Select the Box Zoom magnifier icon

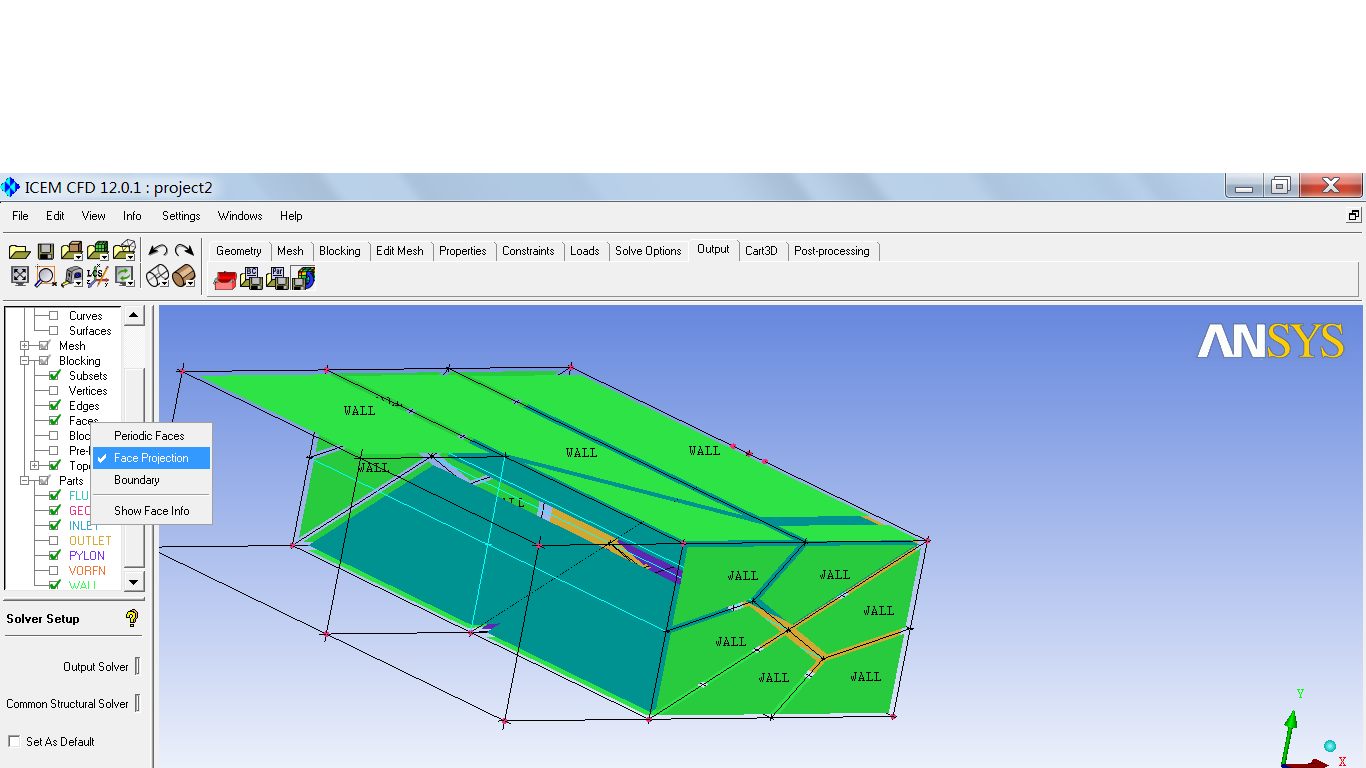point(45,276)
